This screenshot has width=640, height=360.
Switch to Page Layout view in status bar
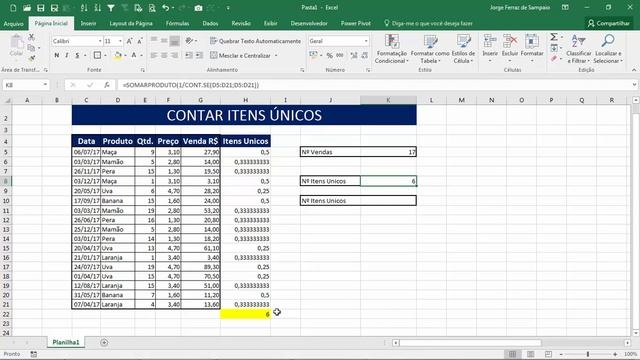(x=531, y=354)
